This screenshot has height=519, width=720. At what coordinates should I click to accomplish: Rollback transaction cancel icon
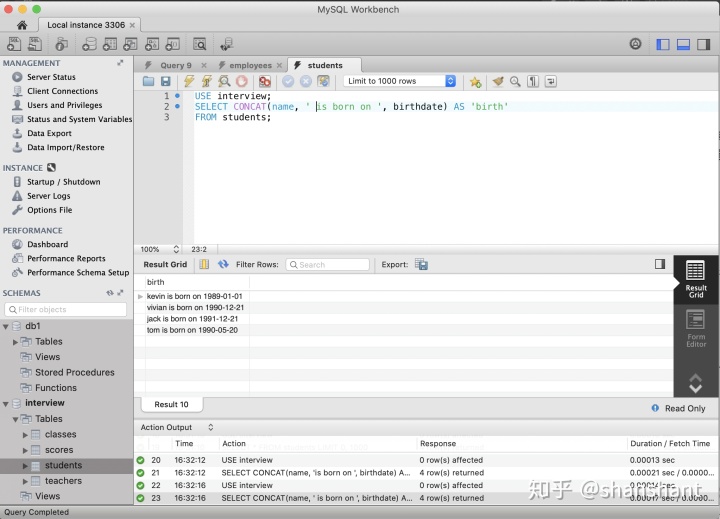(x=306, y=81)
